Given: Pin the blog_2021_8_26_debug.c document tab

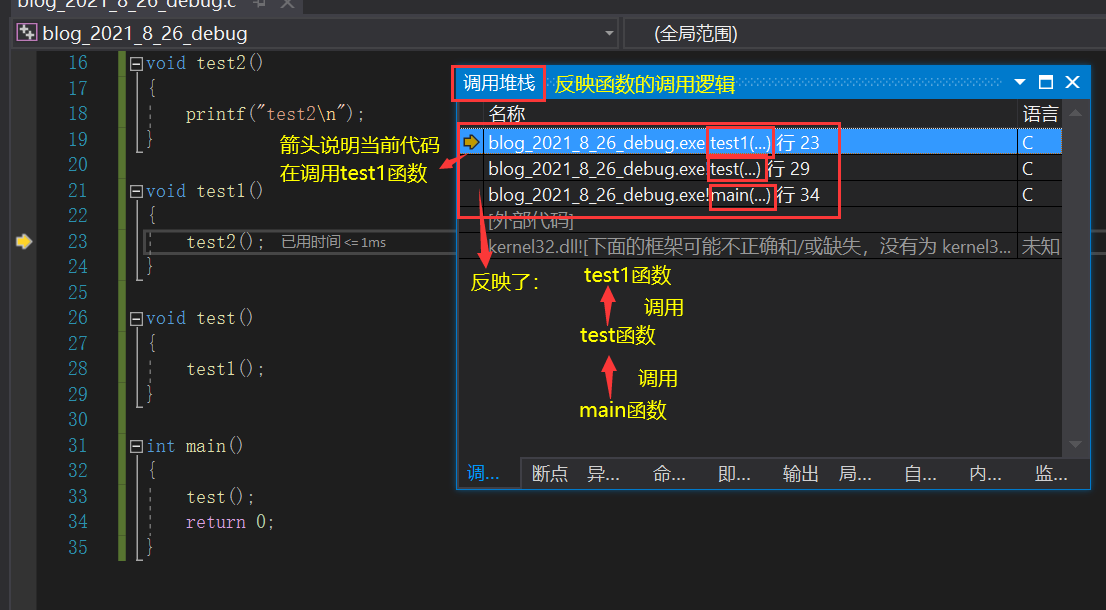Looking at the screenshot, I should point(258,4).
